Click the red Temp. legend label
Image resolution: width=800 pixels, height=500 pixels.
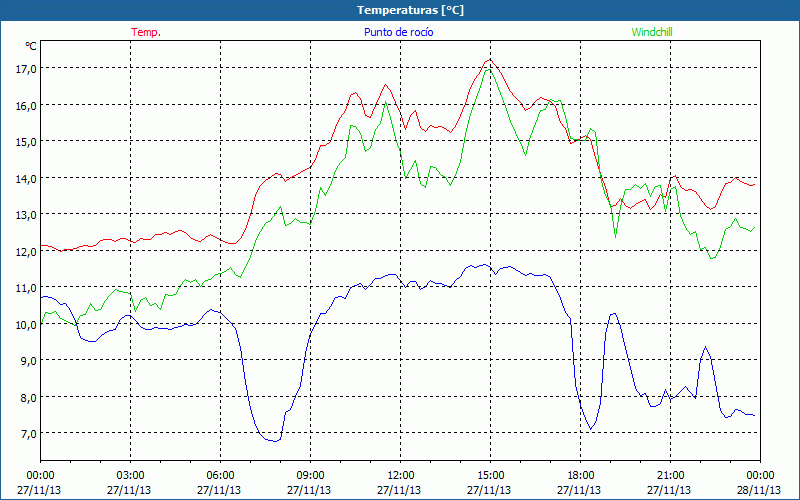coord(146,32)
